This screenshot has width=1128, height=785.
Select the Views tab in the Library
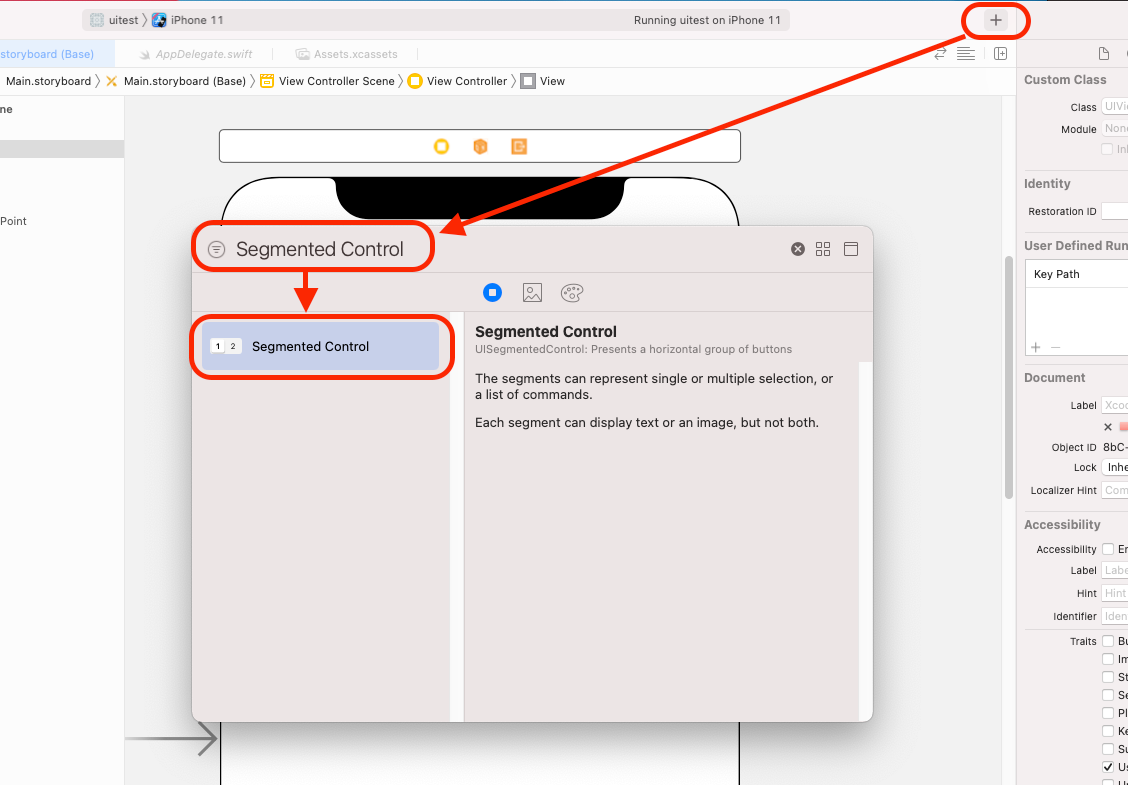pyautogui.click(x=492, y=292)
